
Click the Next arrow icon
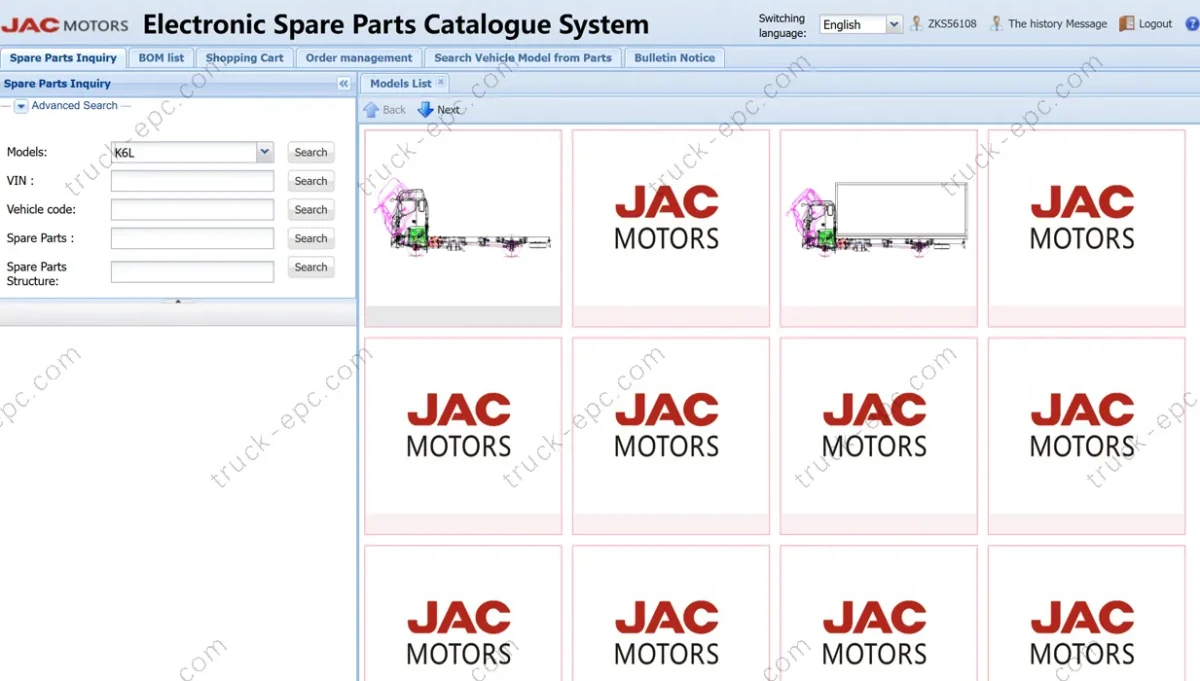pos(426,110)
